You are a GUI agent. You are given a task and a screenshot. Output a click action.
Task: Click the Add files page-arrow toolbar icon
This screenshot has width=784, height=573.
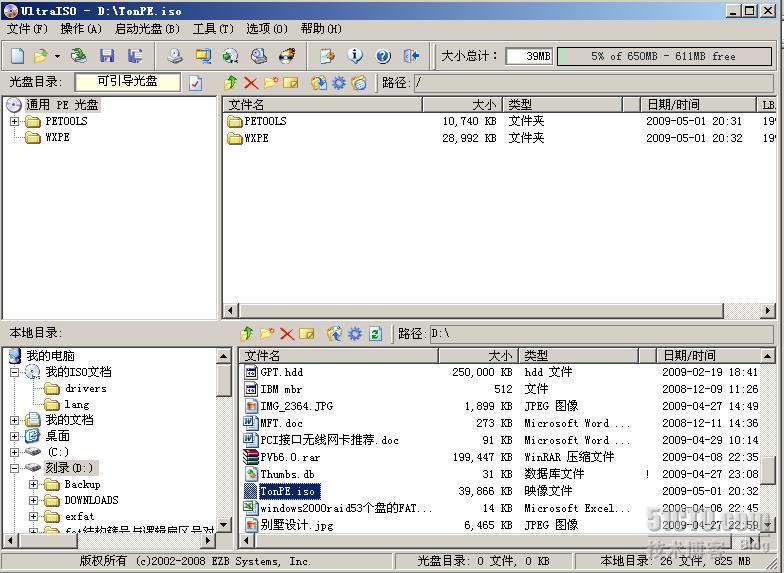pos(328,56)
